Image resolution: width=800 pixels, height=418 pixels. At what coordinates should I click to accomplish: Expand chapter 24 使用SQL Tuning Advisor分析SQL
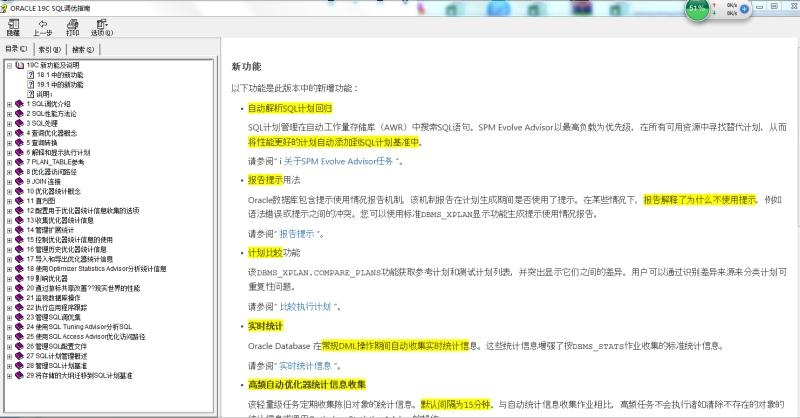pyautogui.click(x=9, y=327)
